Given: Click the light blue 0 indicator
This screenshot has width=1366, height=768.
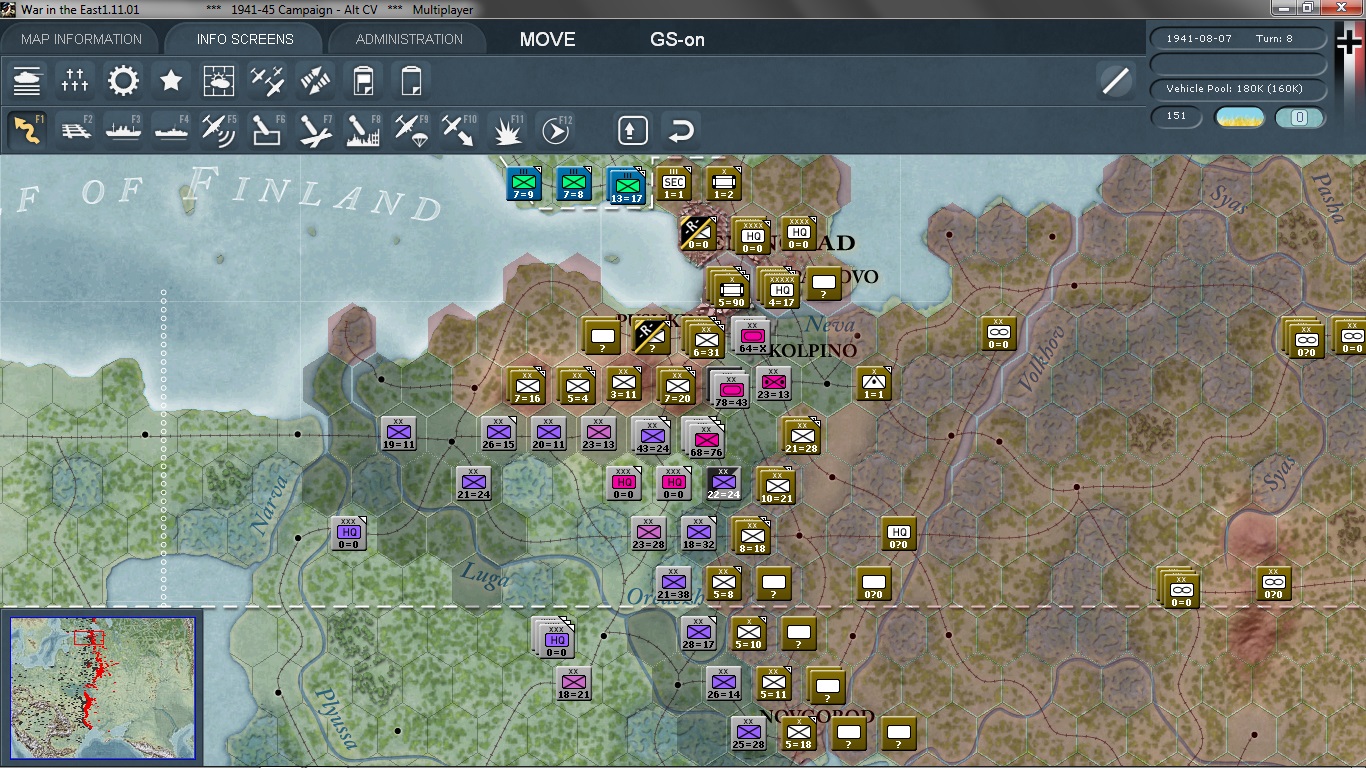Looking at the screenshot, I should click(x=1300, y=117).
